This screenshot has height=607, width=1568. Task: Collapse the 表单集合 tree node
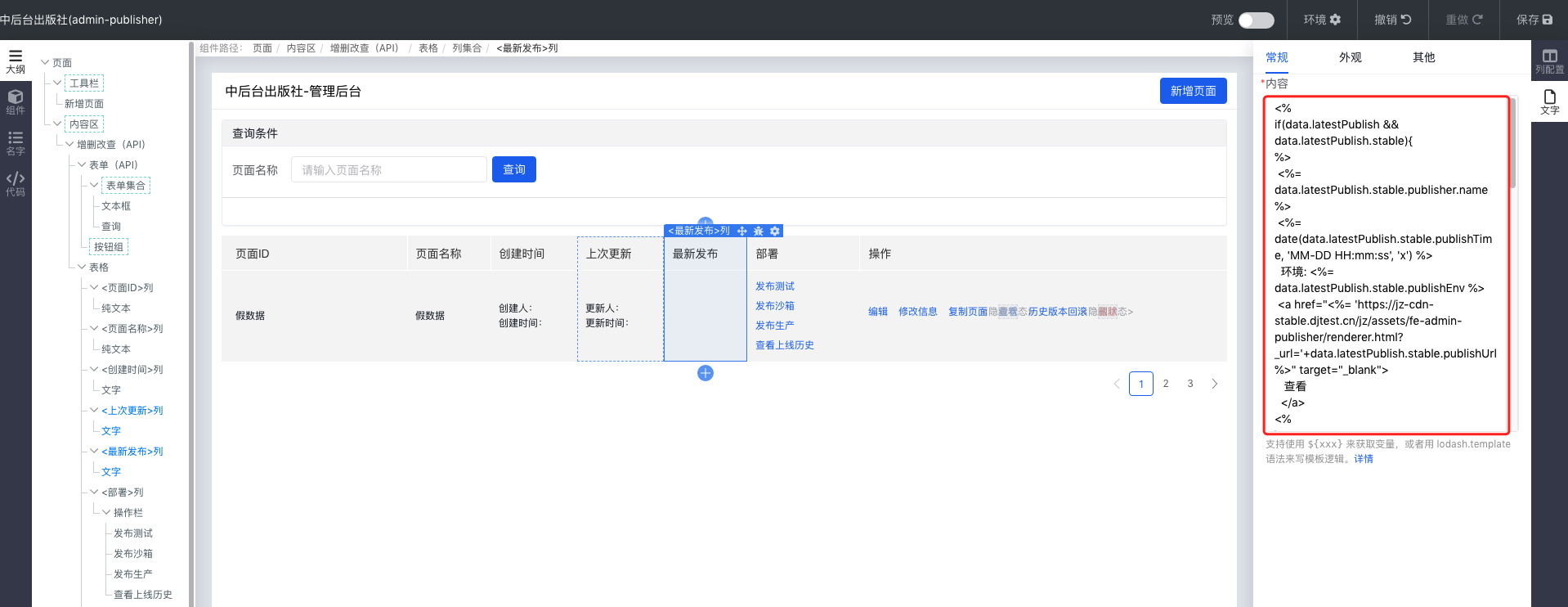[94, 185]
